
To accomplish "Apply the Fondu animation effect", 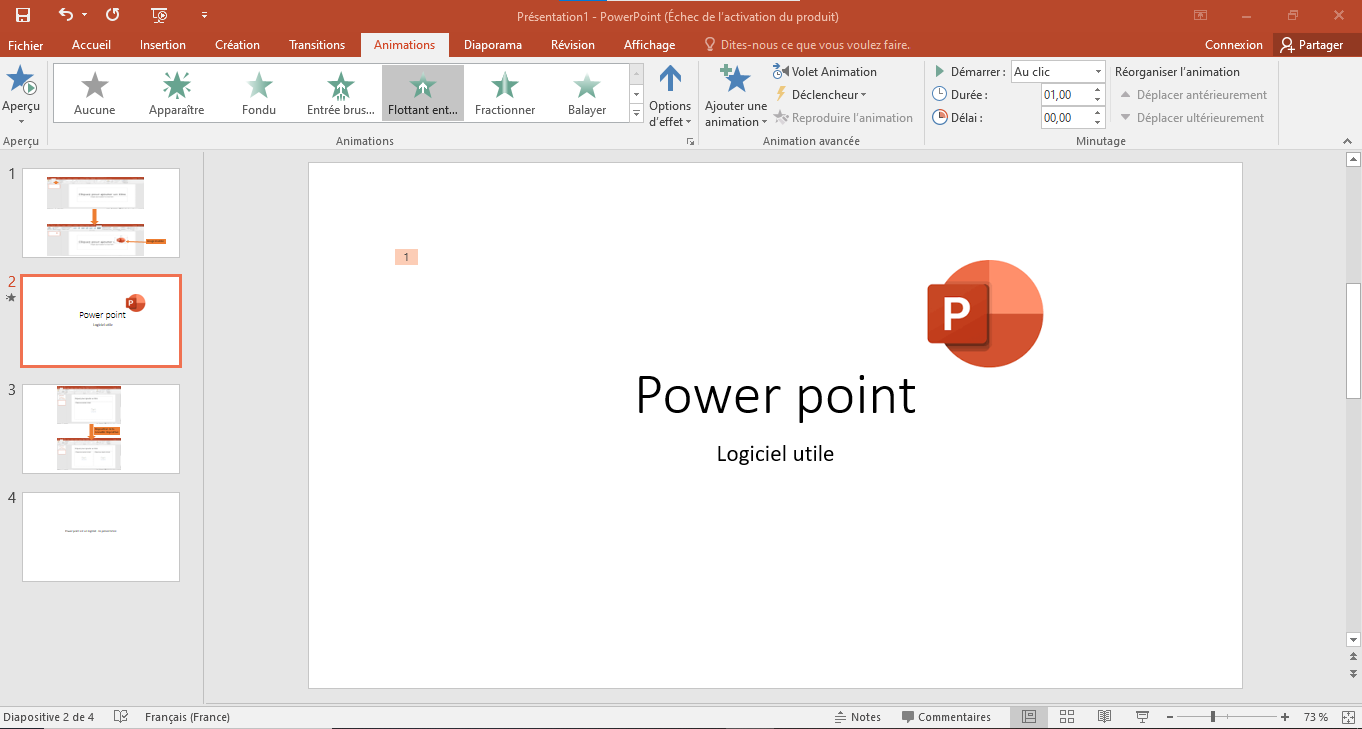I will coord(259,93).
